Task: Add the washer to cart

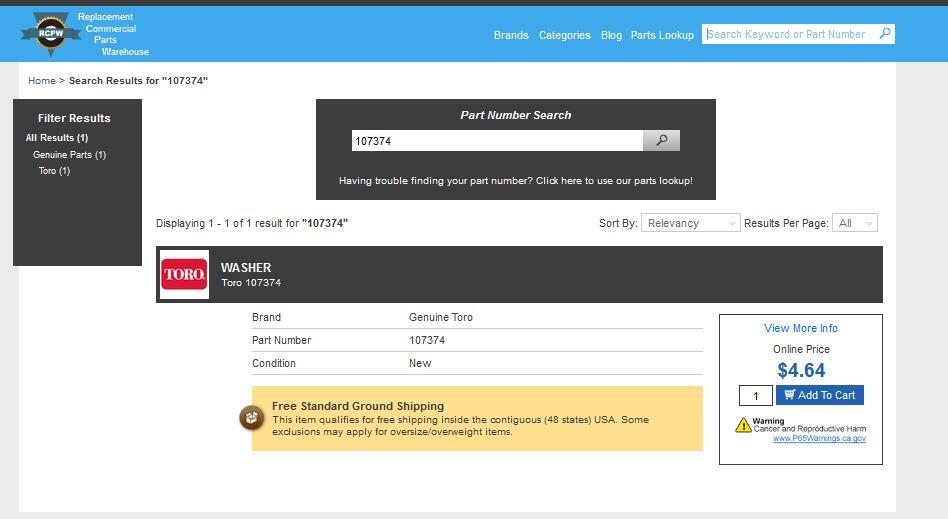Action: coord(820,395)
